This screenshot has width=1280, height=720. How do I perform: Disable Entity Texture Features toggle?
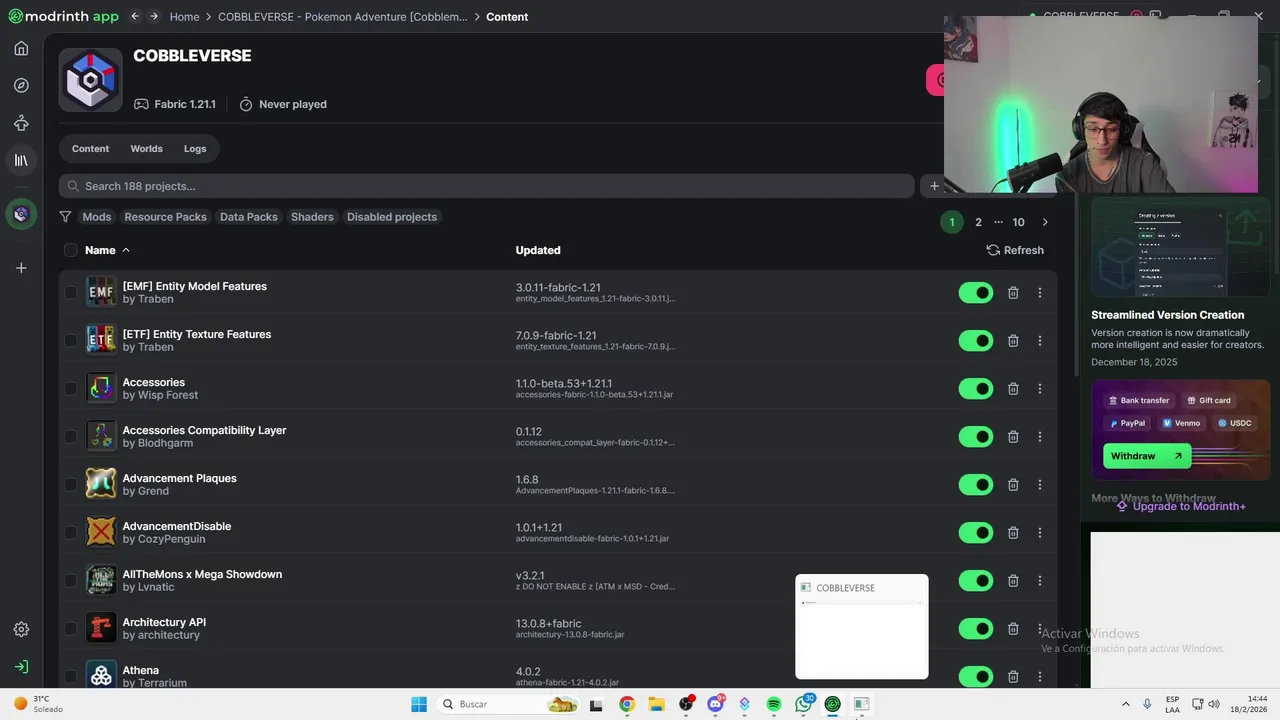[976, 340]
